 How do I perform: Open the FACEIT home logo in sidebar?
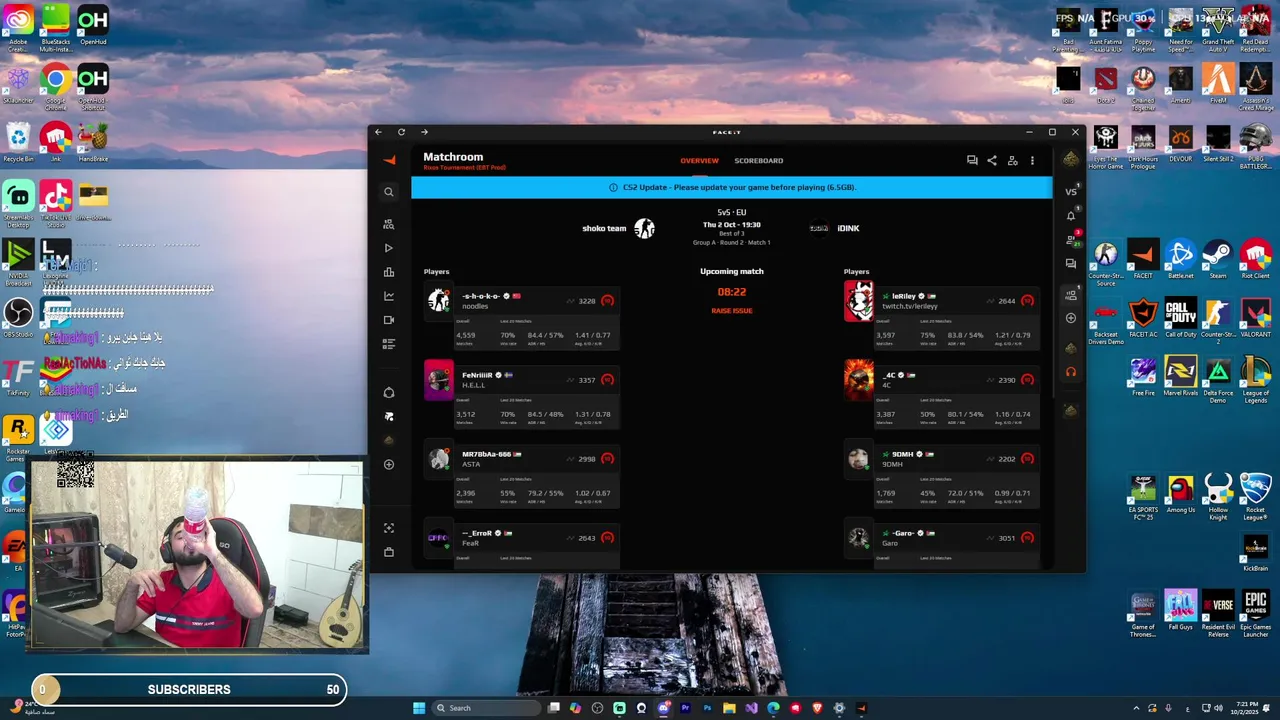389,160
